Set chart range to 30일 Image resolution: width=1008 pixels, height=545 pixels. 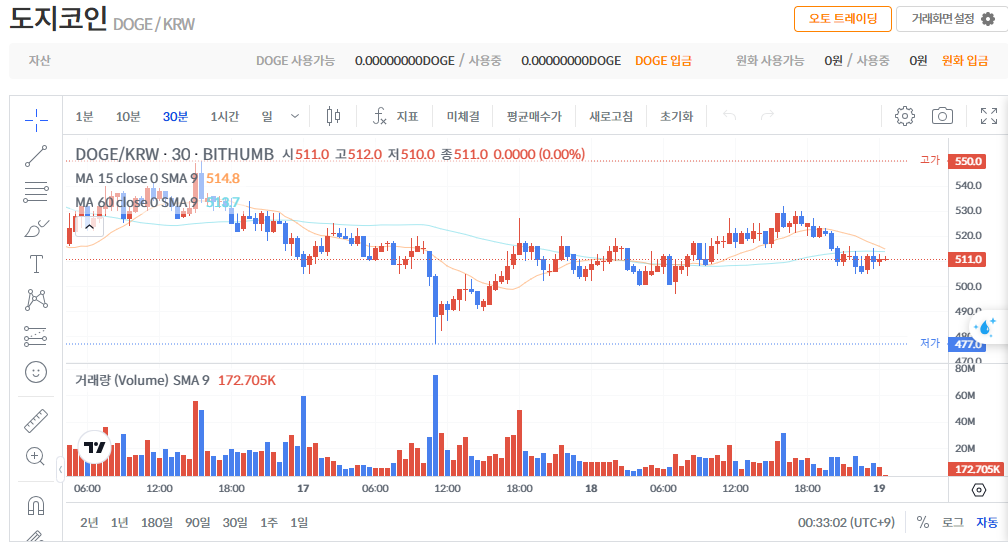pos(235,523)
